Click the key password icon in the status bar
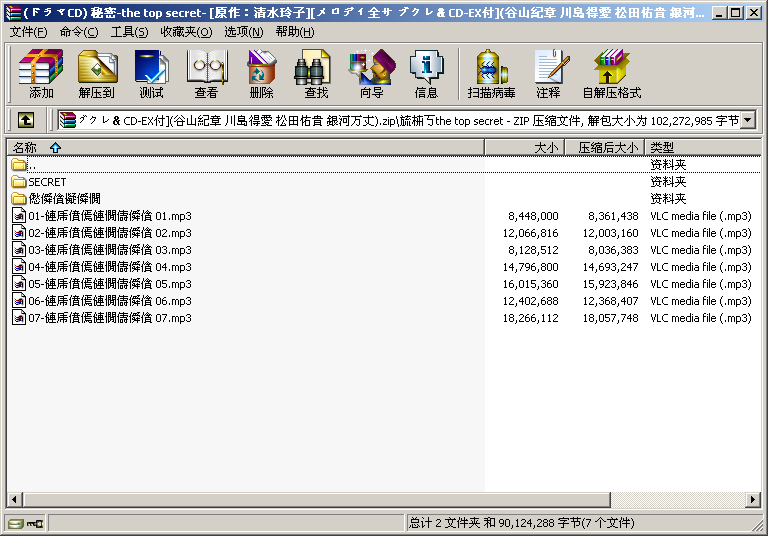This screenshot has height=536, width=768. pos(35,524)
